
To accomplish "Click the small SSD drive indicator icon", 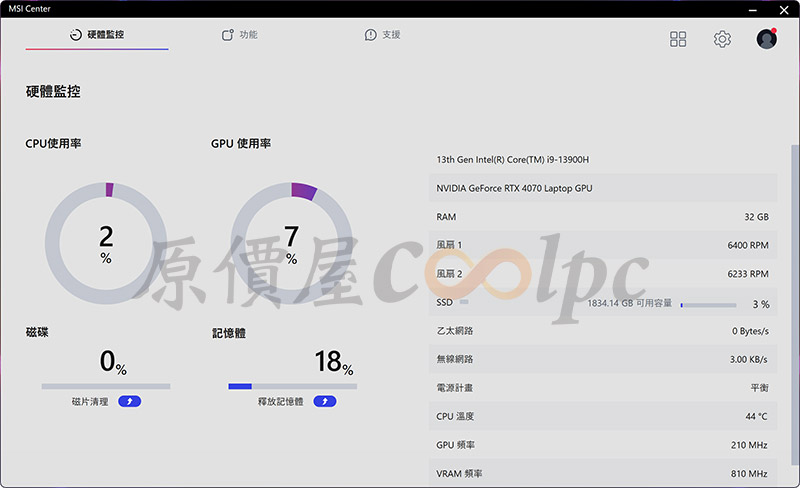I will (x=464, y=302).
